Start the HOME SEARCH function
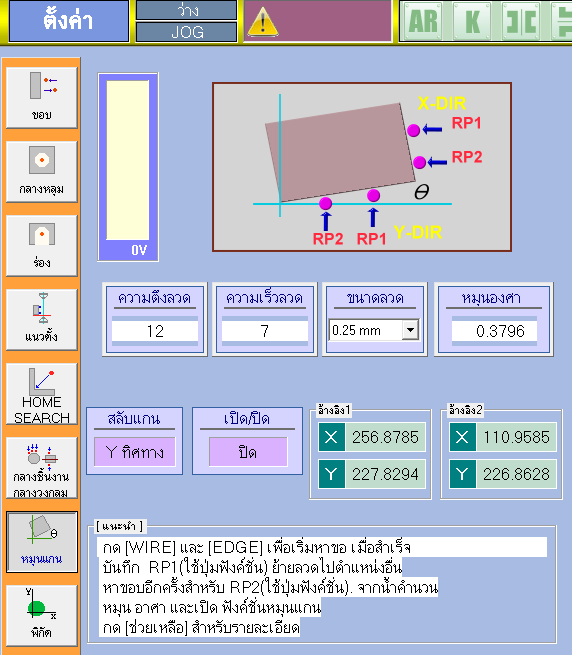 42,394
